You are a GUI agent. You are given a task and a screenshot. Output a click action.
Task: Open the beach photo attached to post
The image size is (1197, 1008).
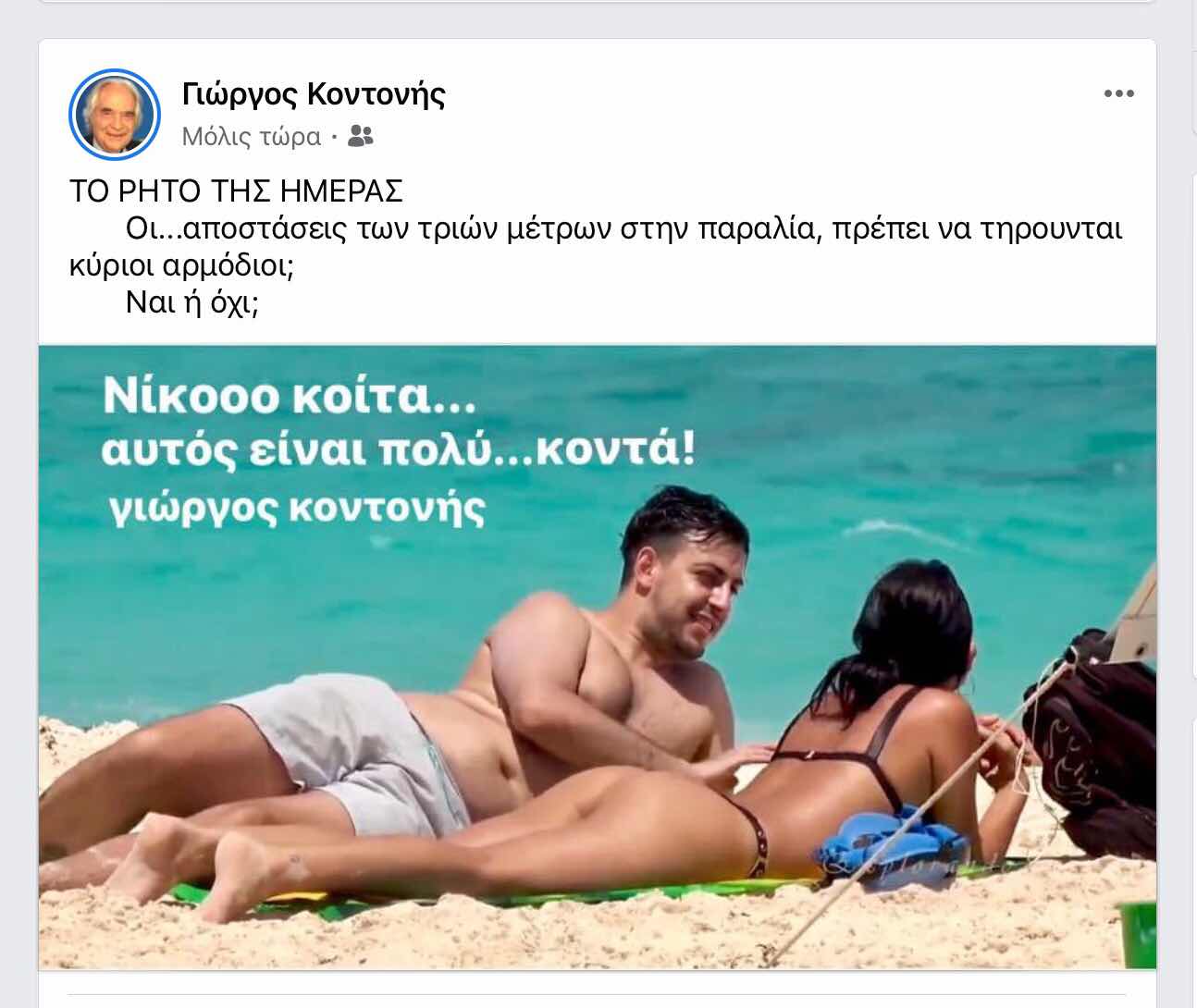[x=598, y=657]
